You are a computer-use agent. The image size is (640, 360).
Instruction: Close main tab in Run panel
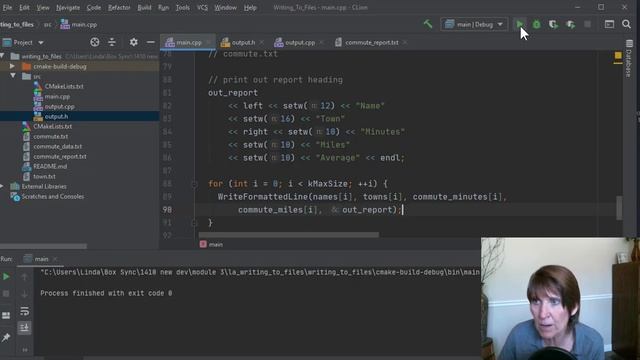[55, 259]
